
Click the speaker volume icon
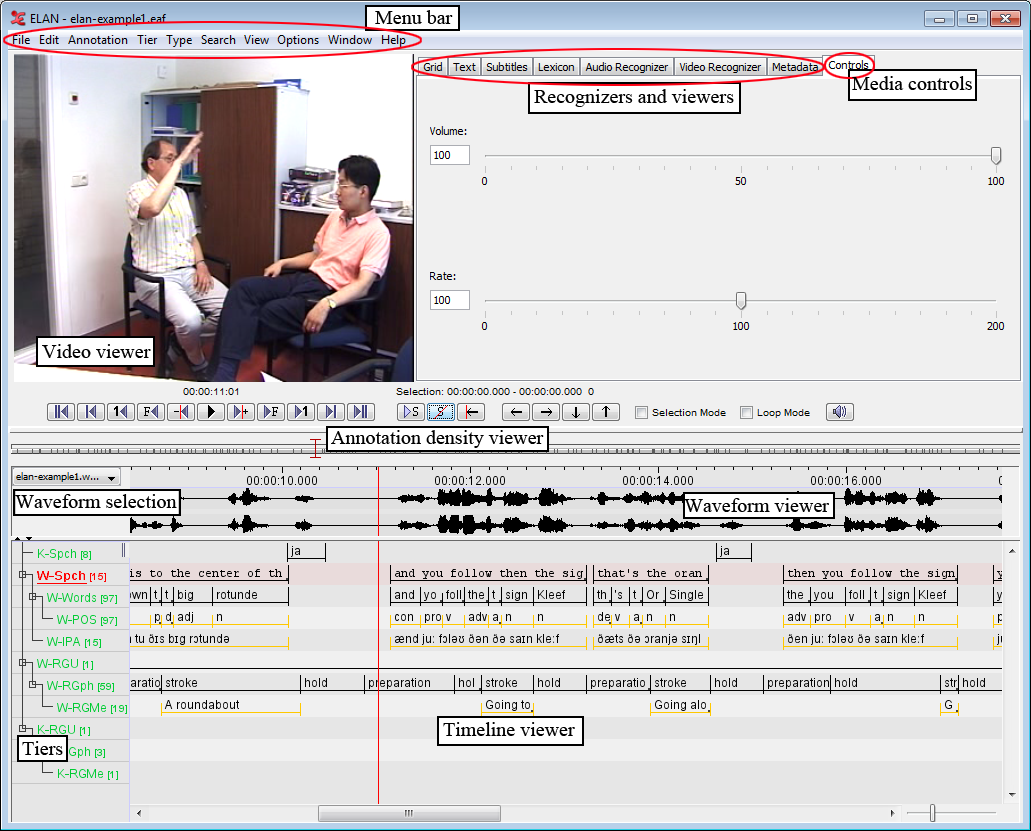click(839, 411)
